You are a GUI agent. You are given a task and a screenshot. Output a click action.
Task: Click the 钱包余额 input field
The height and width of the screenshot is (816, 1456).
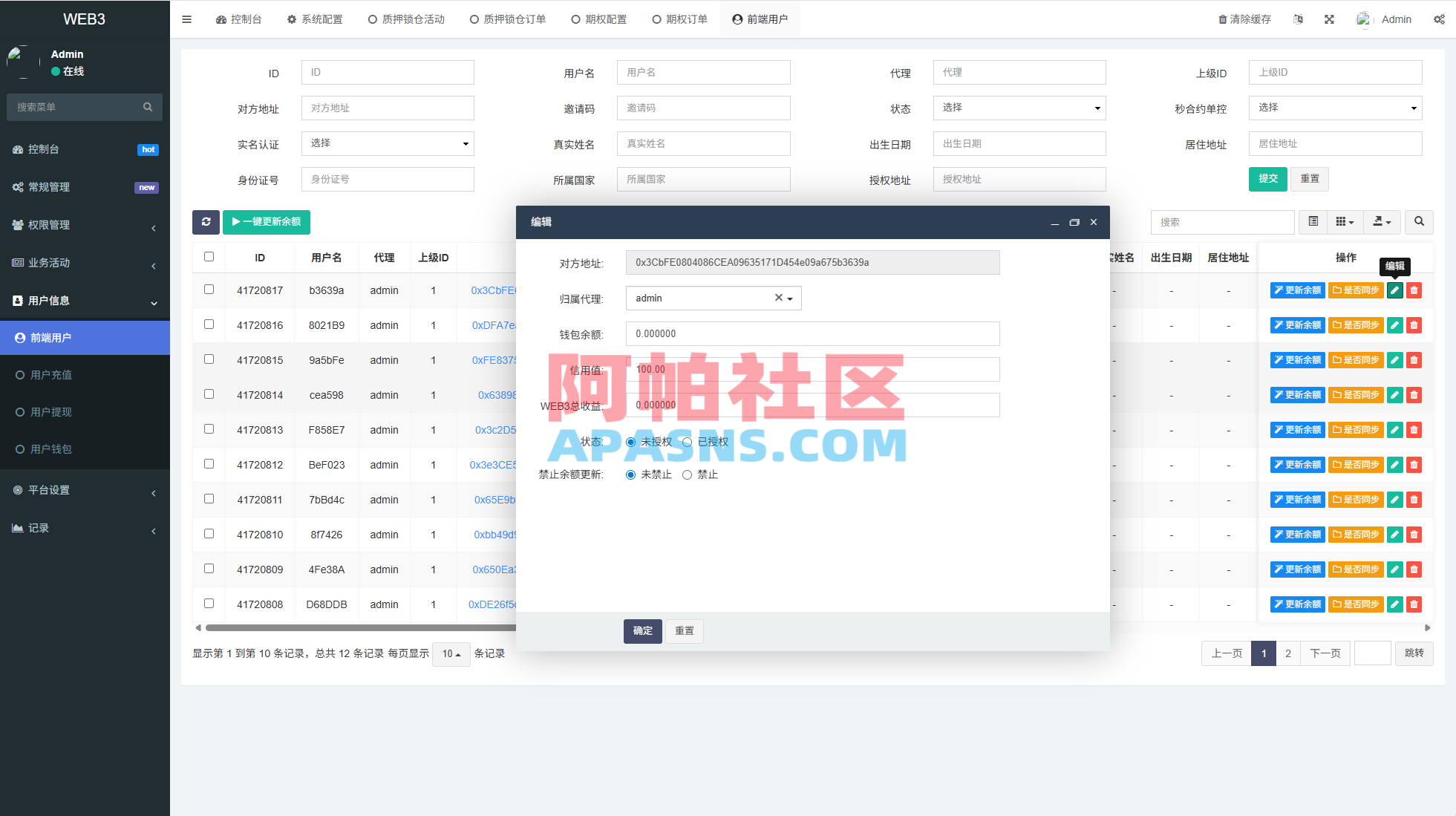click(812, 333)
